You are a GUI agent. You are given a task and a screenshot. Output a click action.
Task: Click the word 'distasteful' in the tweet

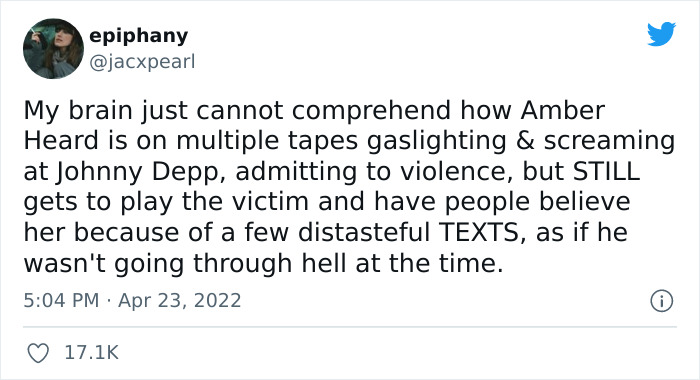click(x=364, y=233)
